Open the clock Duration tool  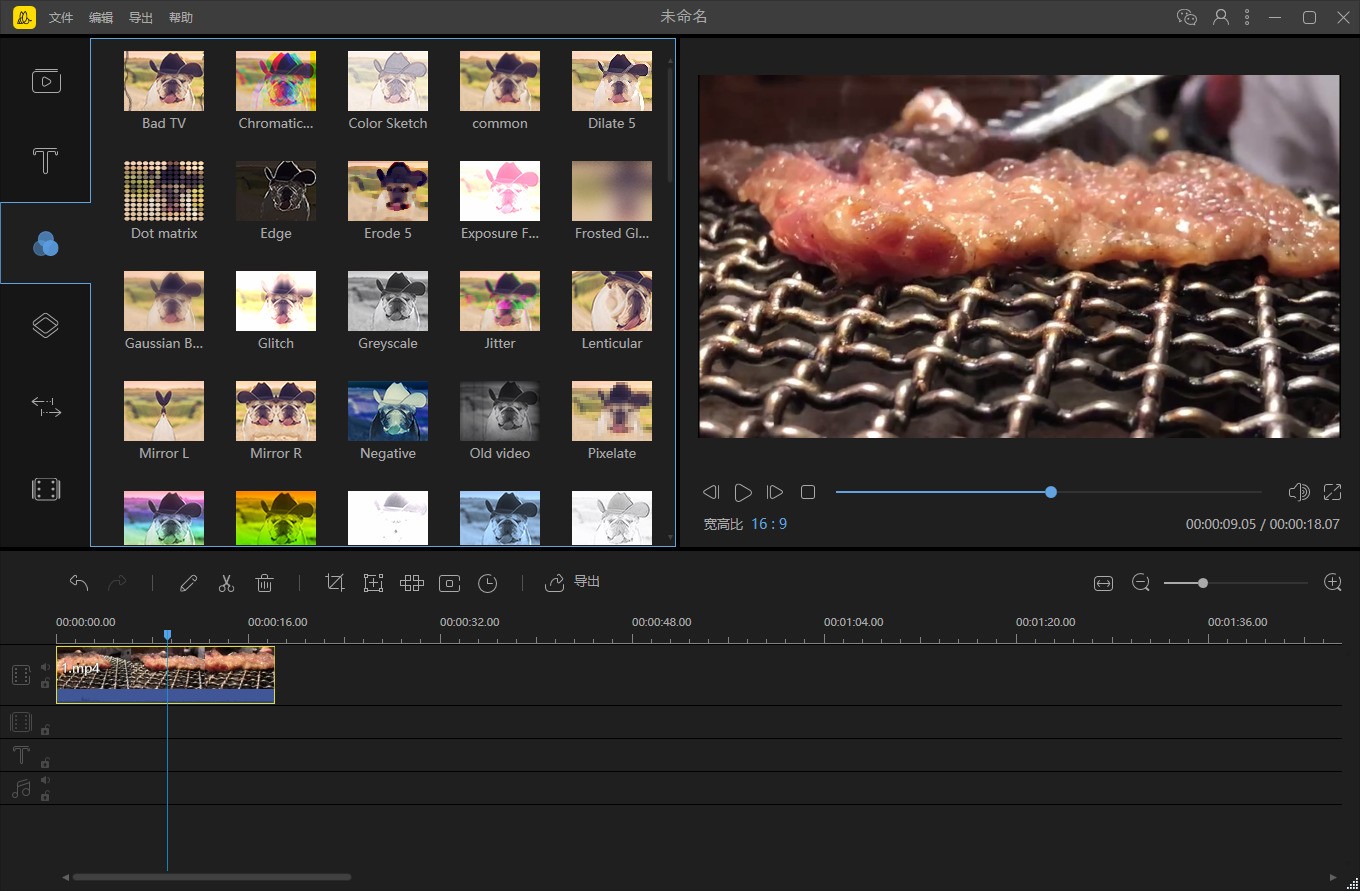[488, 583]
